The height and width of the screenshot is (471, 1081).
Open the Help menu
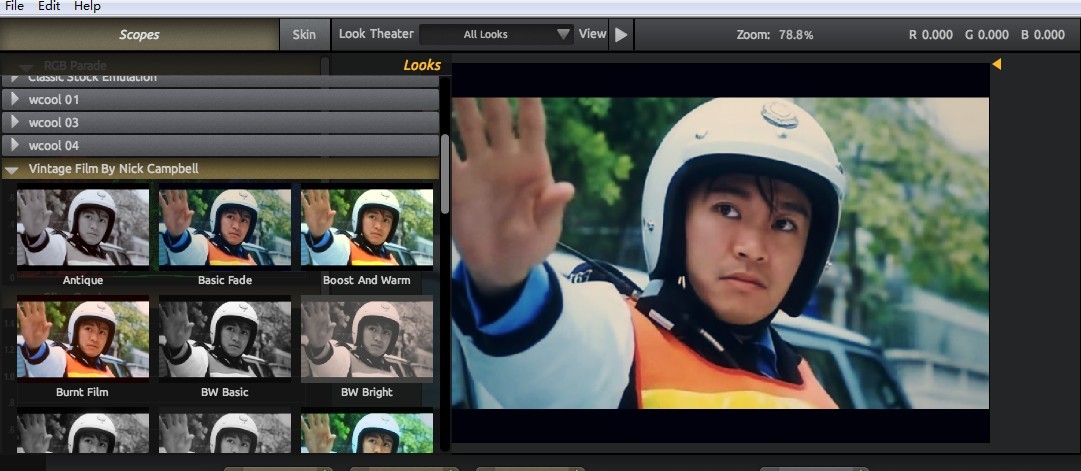87,6
